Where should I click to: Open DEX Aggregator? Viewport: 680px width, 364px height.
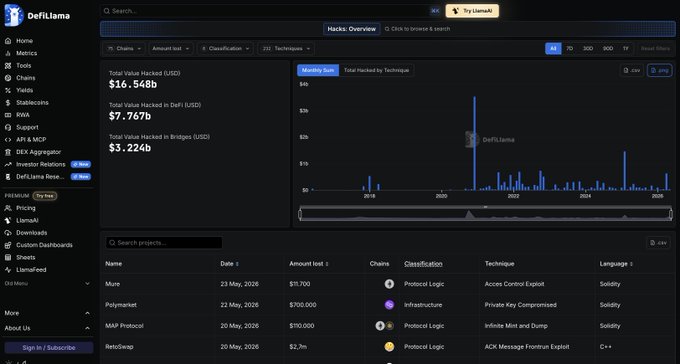pyautogui.click(x=38, y=152)
